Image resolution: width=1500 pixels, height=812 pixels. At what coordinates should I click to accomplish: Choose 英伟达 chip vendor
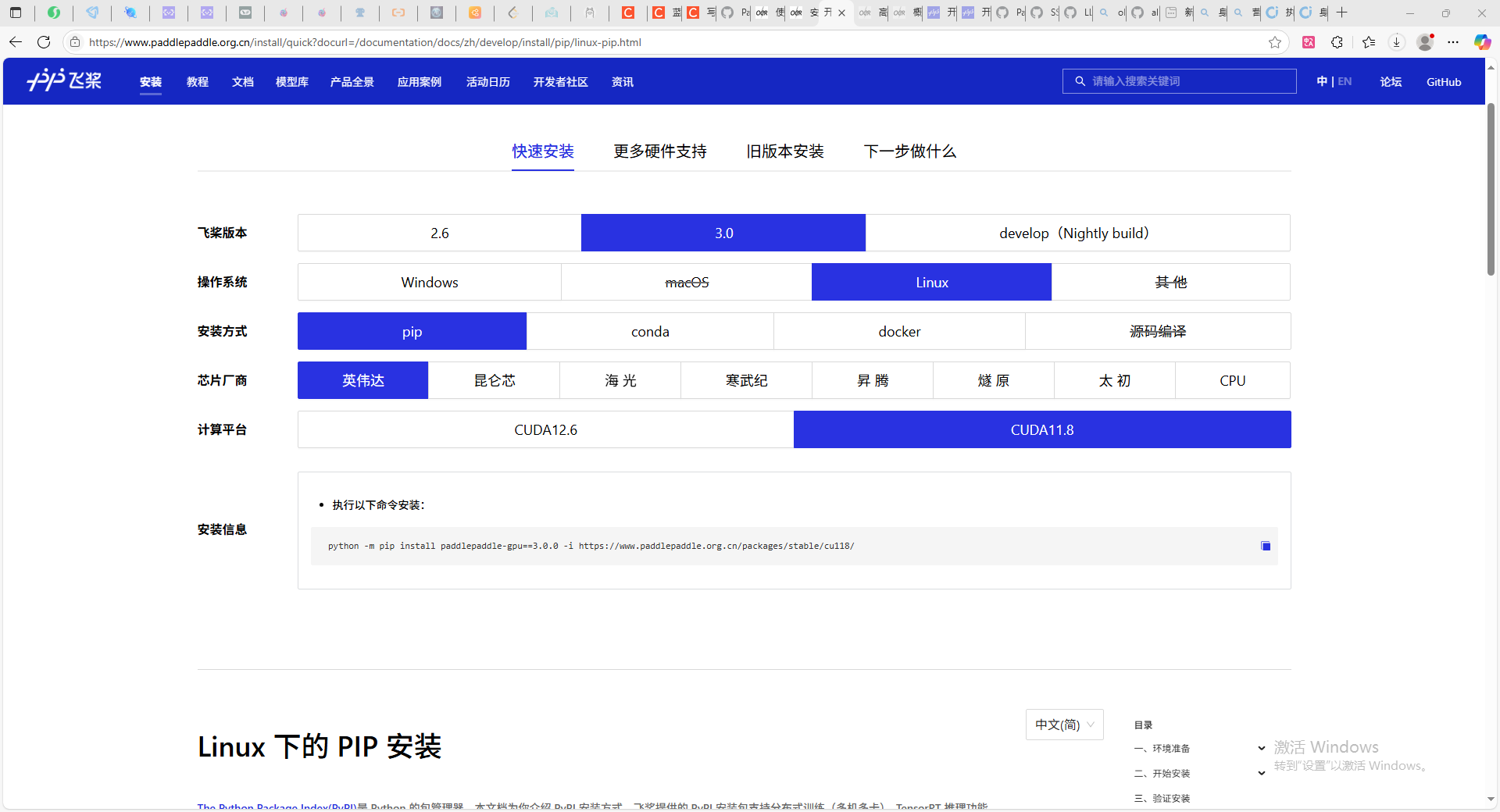362,380
